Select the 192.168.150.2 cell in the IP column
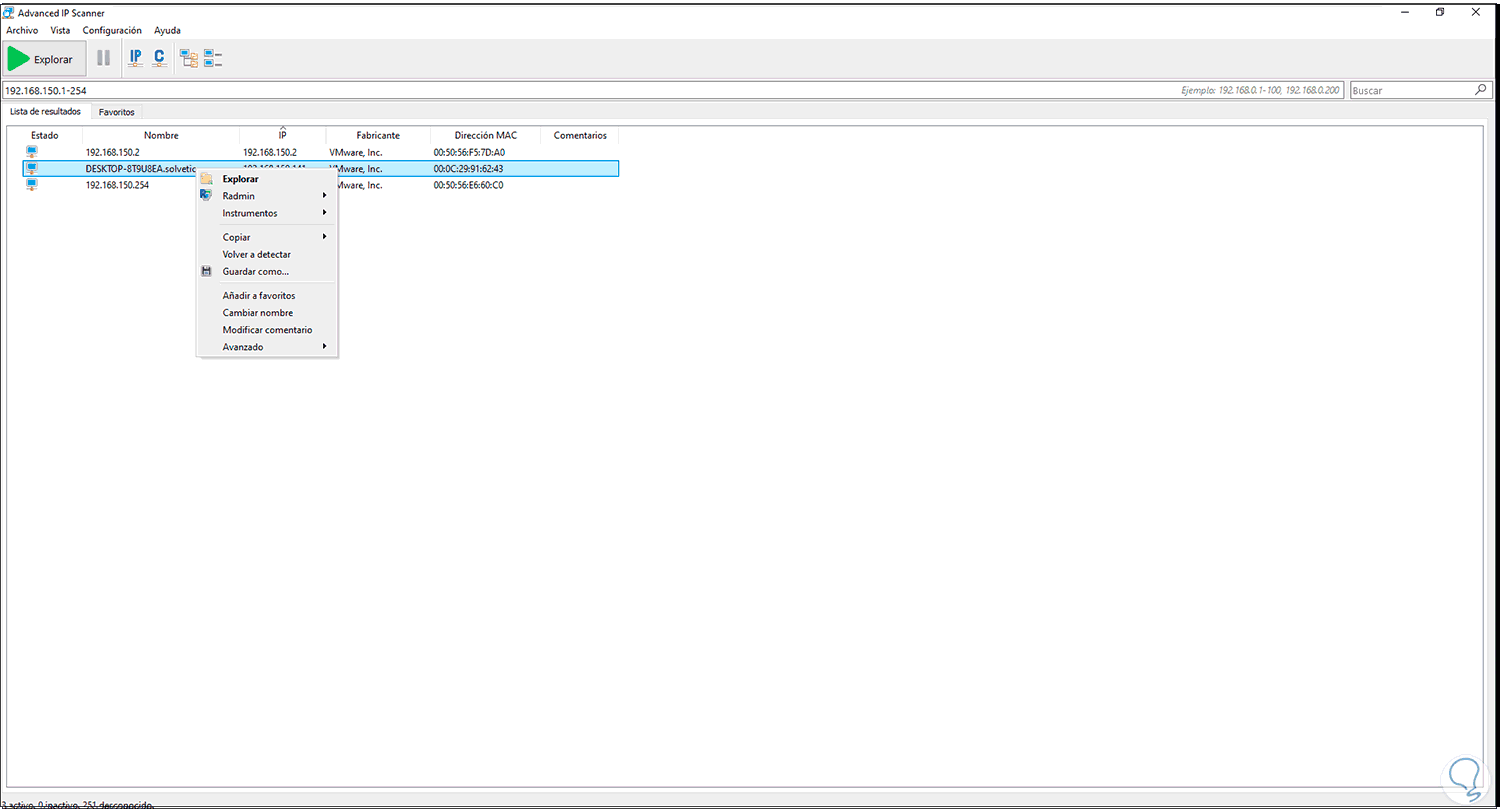Image resolution: width=1500 pixels, height=811 pixels. pos(270,152)
